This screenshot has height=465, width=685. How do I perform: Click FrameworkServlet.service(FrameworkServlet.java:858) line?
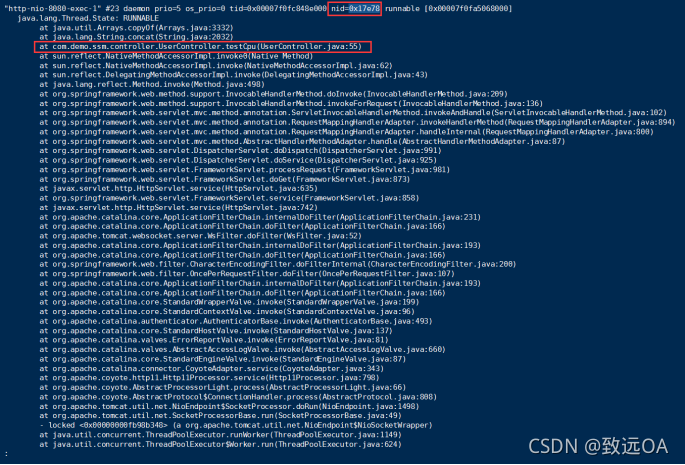click(x=229, y=198)
